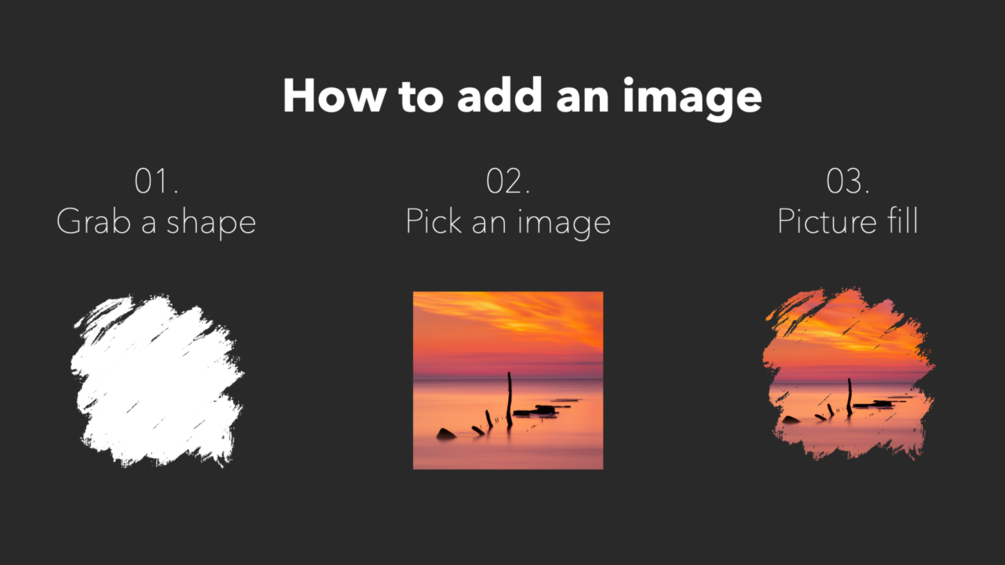Click the word "fill" under step 03

(x=901, y=221)
